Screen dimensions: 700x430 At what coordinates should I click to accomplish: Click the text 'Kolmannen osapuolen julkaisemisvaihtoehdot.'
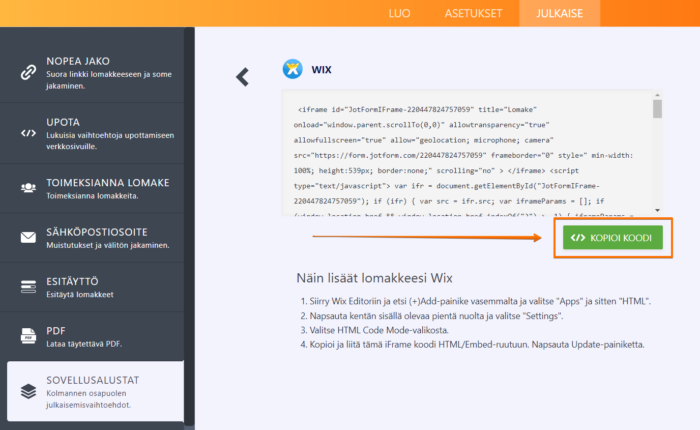click(x=88, y=399)
